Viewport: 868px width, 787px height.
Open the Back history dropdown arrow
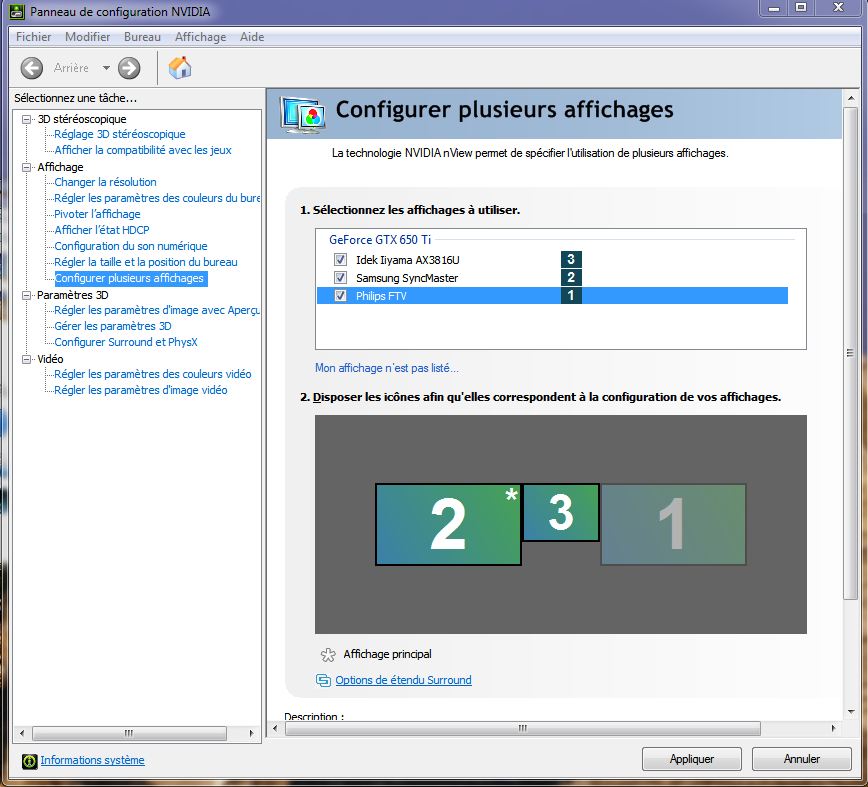point(106,68)
